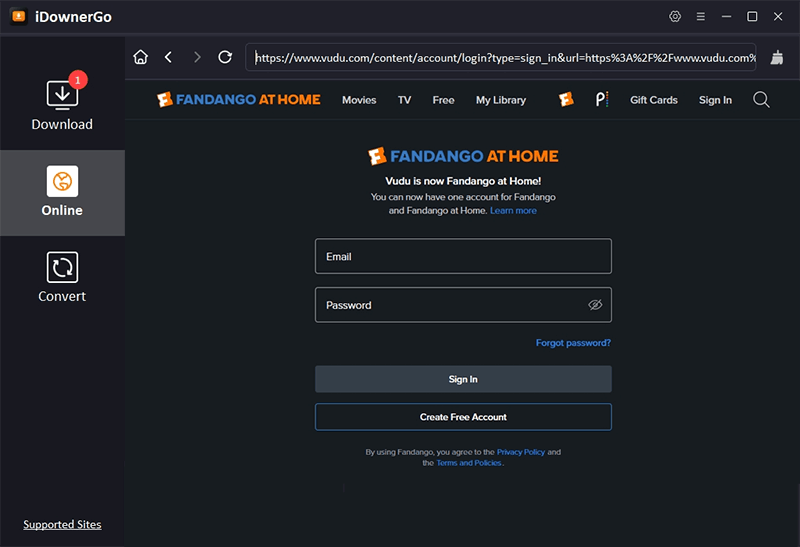
Task: Open the Download tab in the sidebar
Action: point(62,102)
